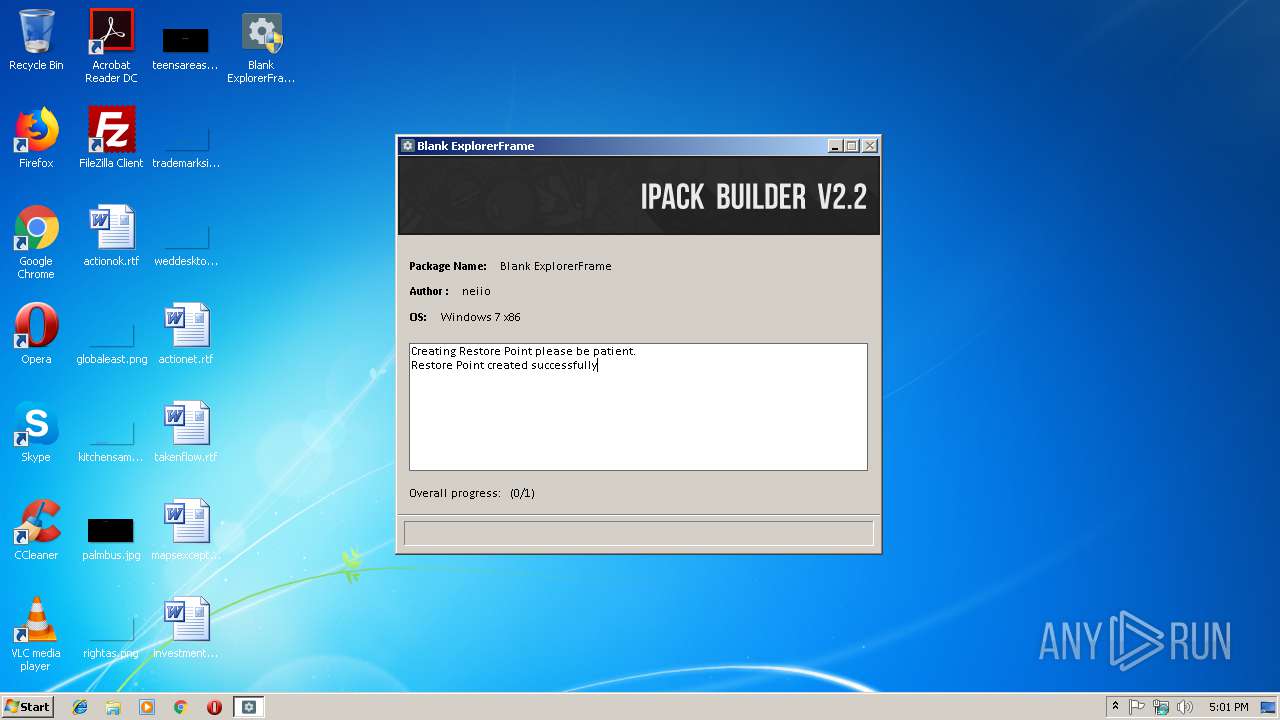Image resolution: width=1280 pixels, height=720 pixels.
Task: Open FileZilla Client shortcut
Action: (x=111, y=138)
